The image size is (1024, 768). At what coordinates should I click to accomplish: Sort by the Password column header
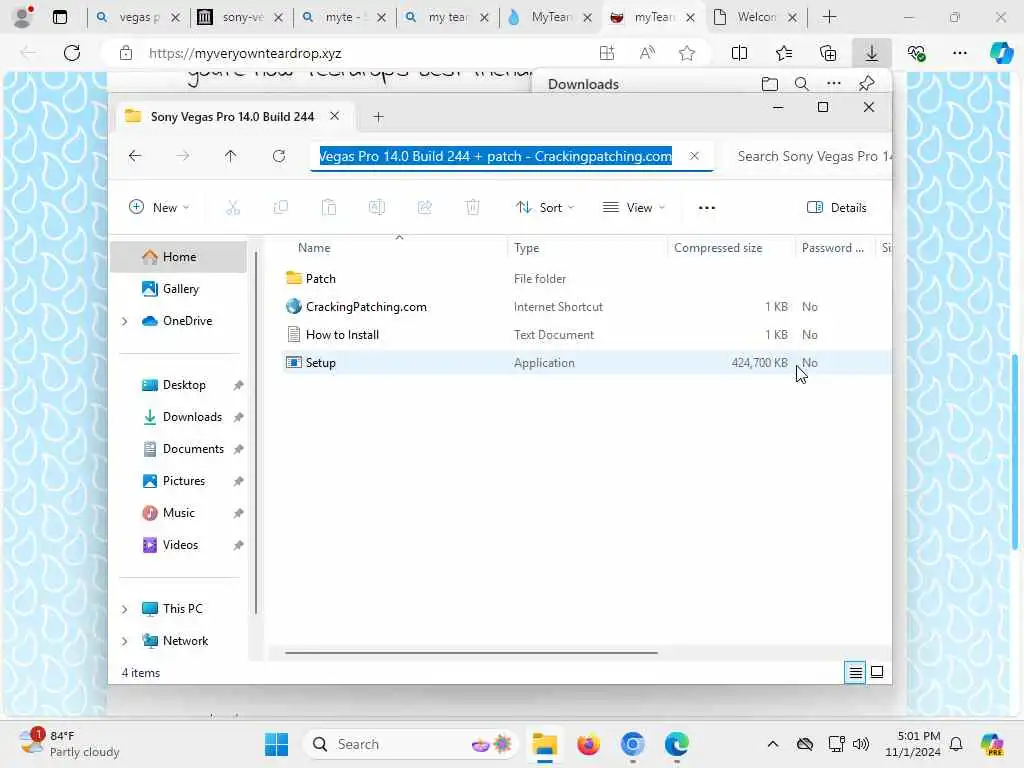[834, 248]
